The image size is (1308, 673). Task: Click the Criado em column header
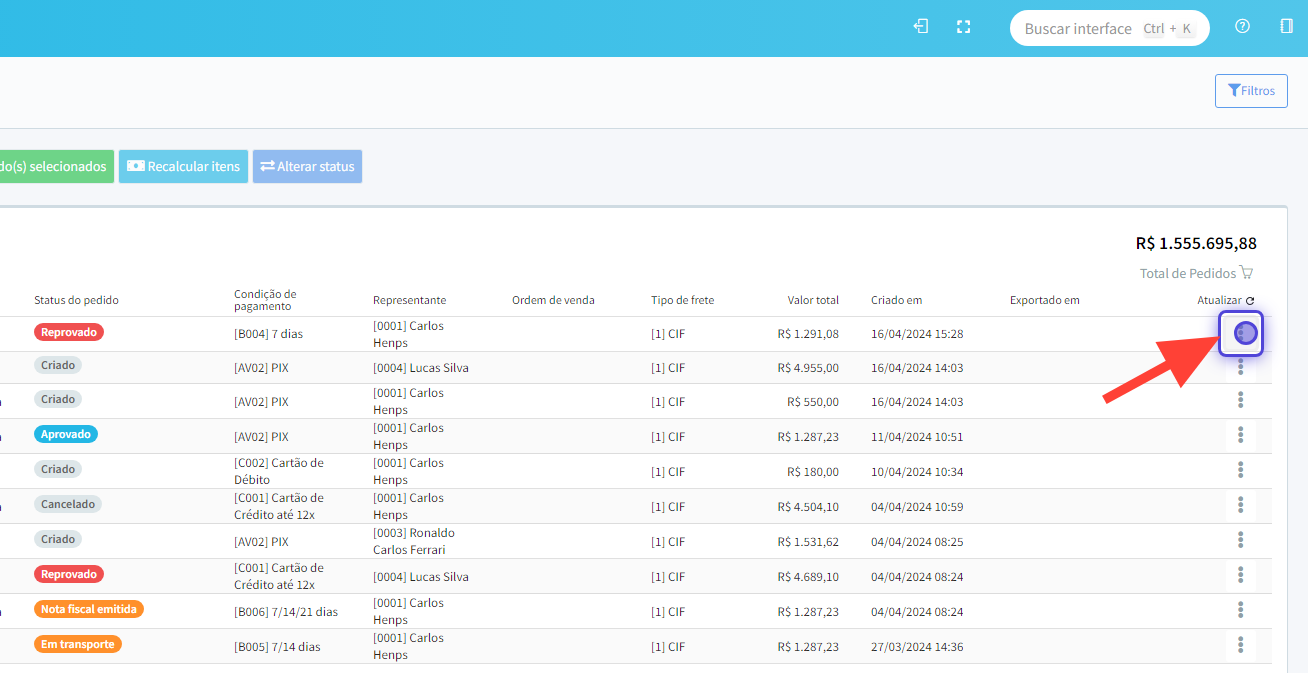pyautogui.click(x=896, y=300)
